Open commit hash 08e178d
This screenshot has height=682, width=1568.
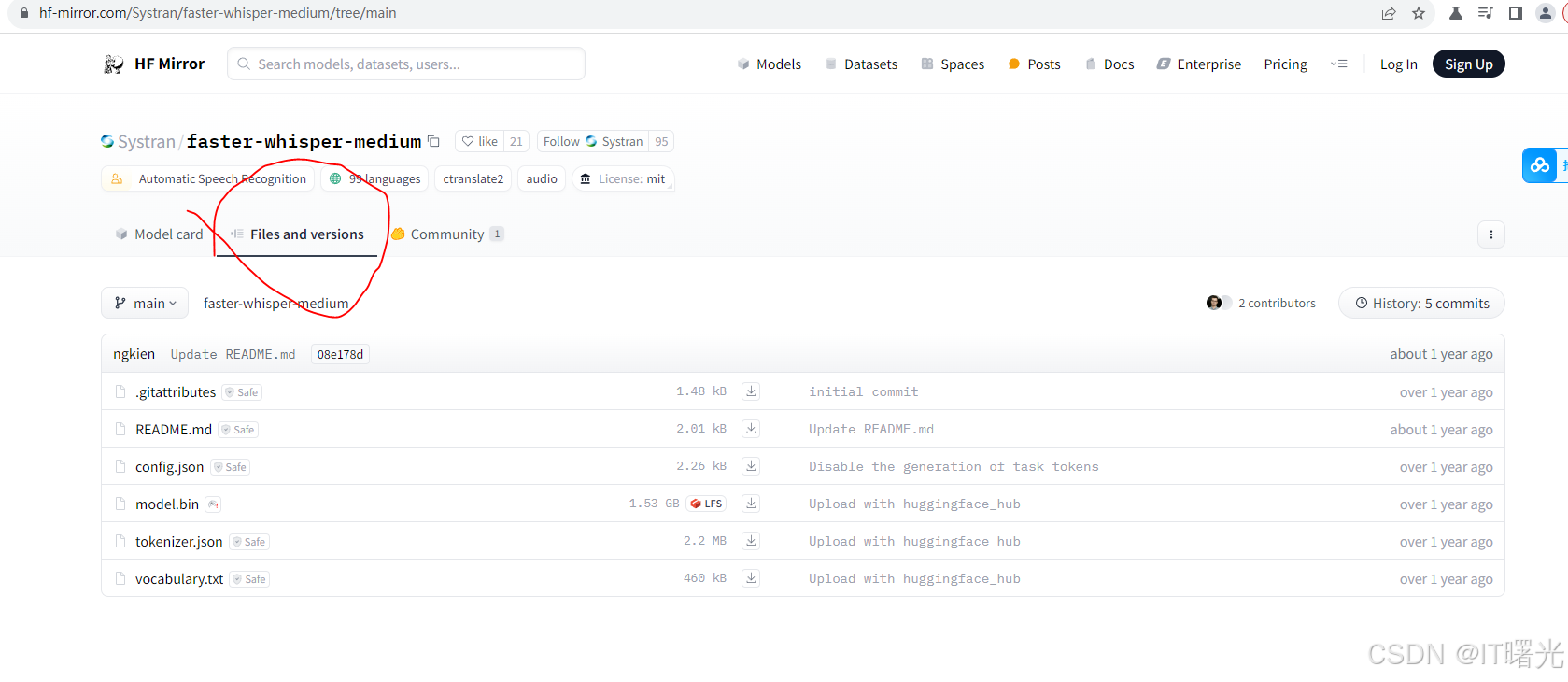click(340, 354)
